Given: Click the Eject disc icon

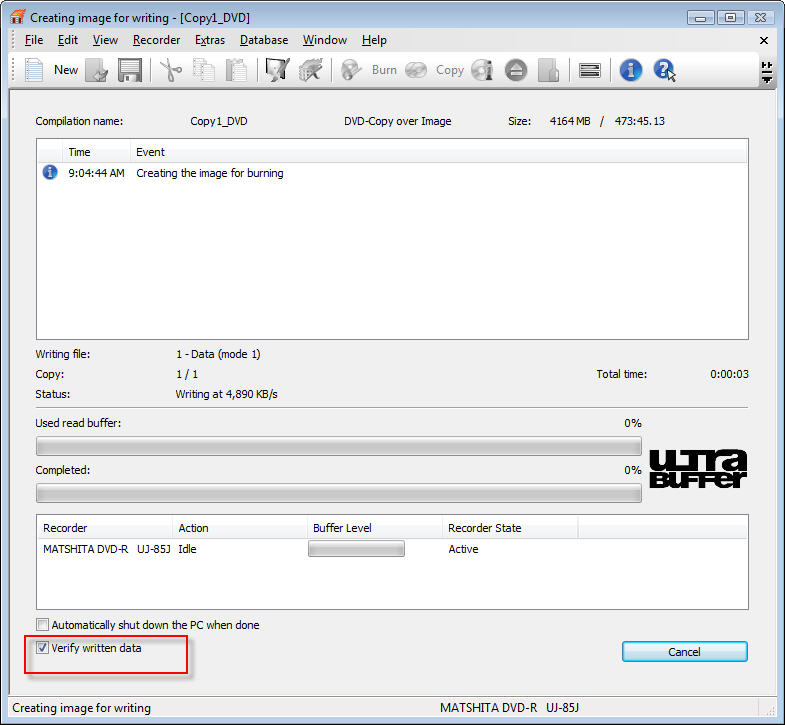Looking at the screenshot, I should 515,70.
